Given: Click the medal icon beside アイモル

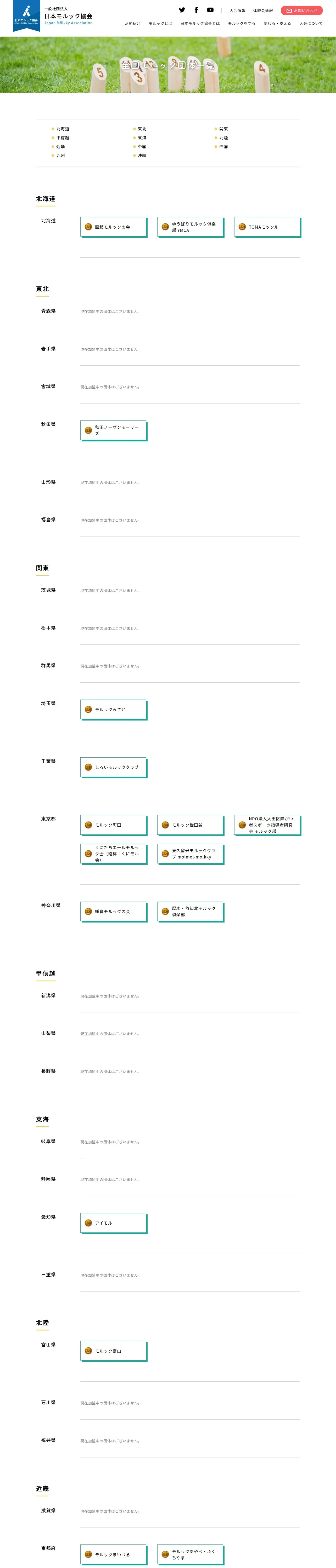Looking at the screenshot, I should pos(88,1223).
